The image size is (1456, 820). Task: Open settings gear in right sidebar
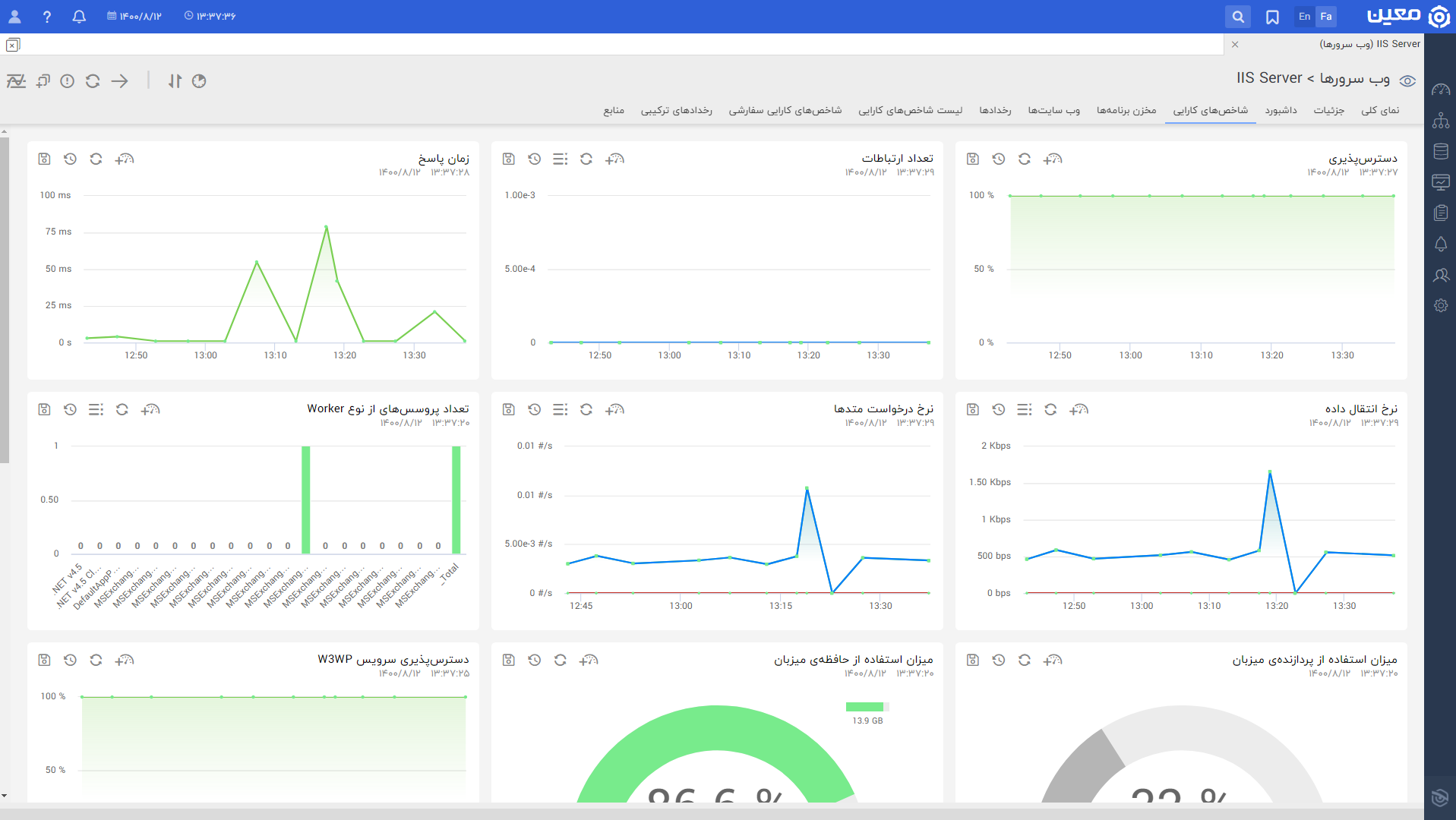(1441, 305)
